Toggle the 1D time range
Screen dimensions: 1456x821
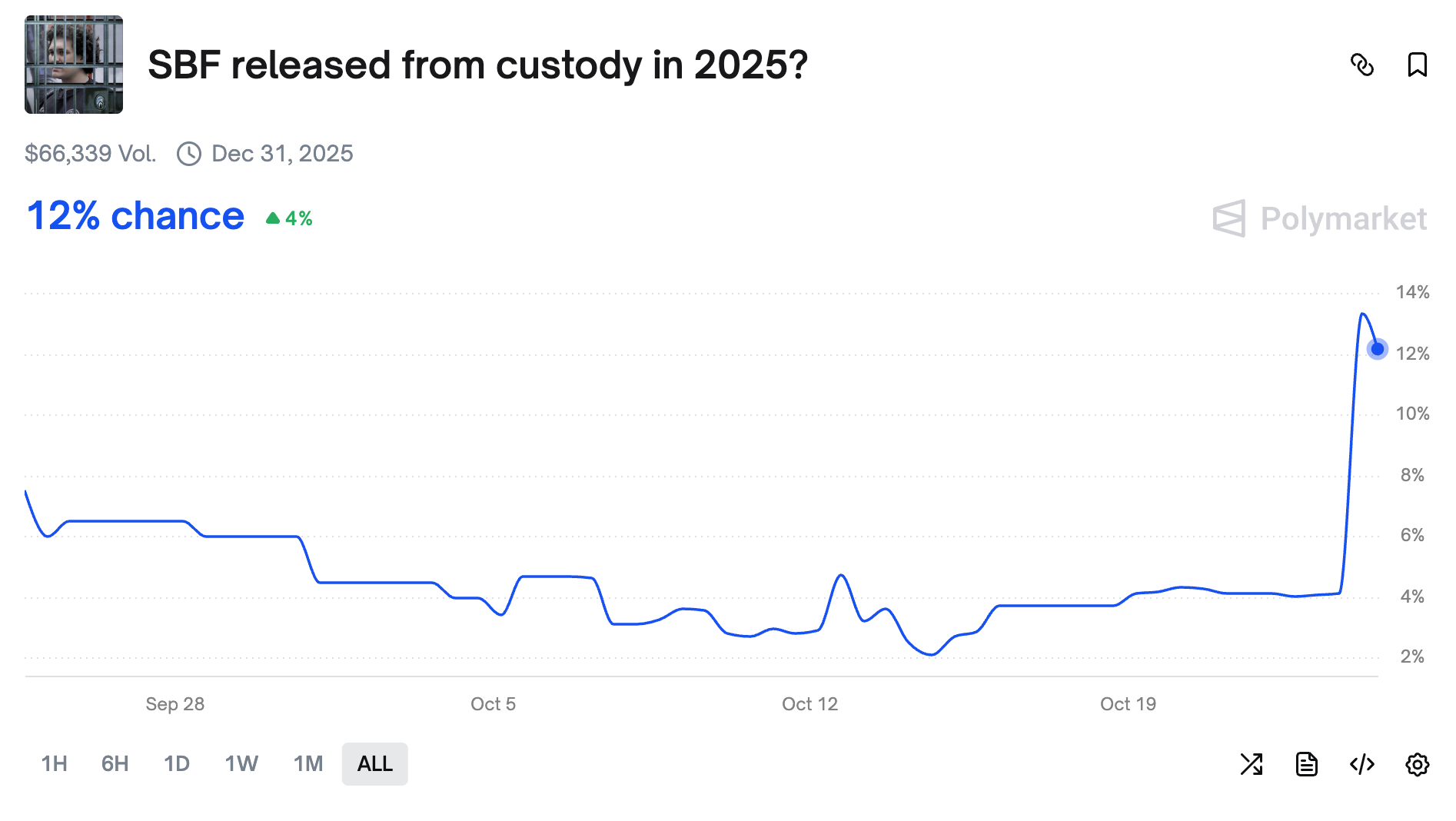(177, 764)
